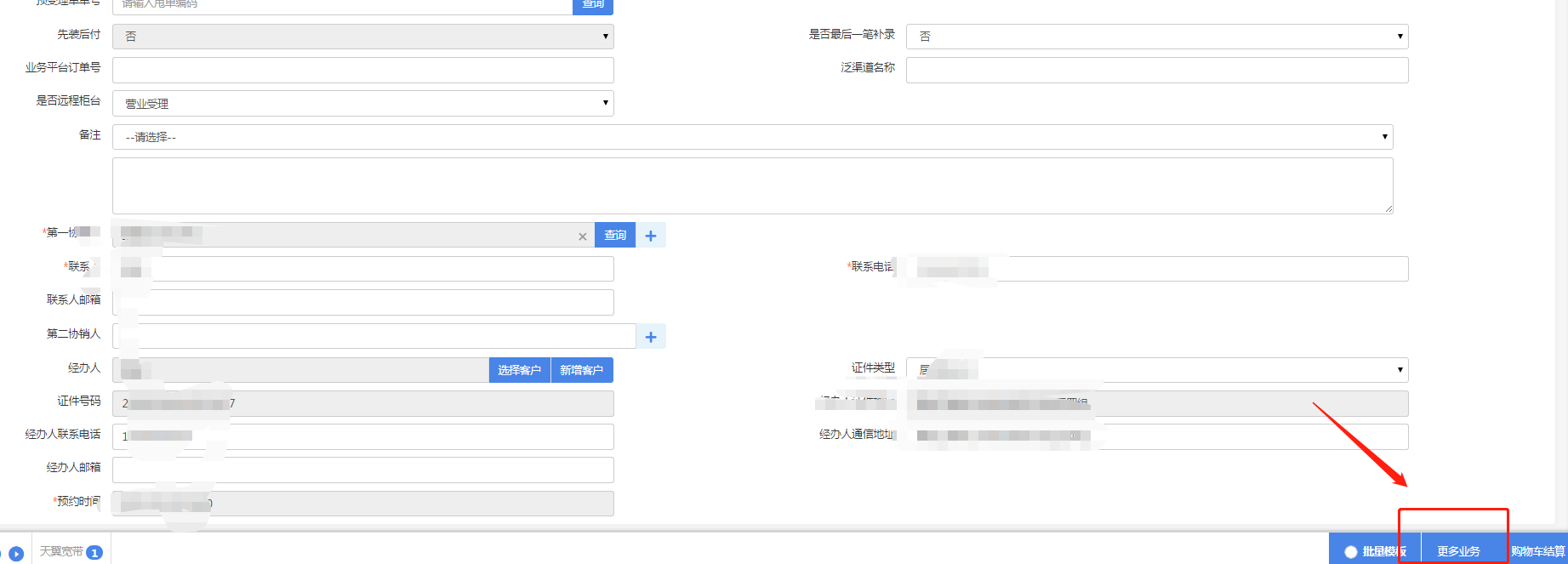The height and width of the screenshot is (564, 1568).
Task: Click the 证件号码 field
Action: (363, 403)
